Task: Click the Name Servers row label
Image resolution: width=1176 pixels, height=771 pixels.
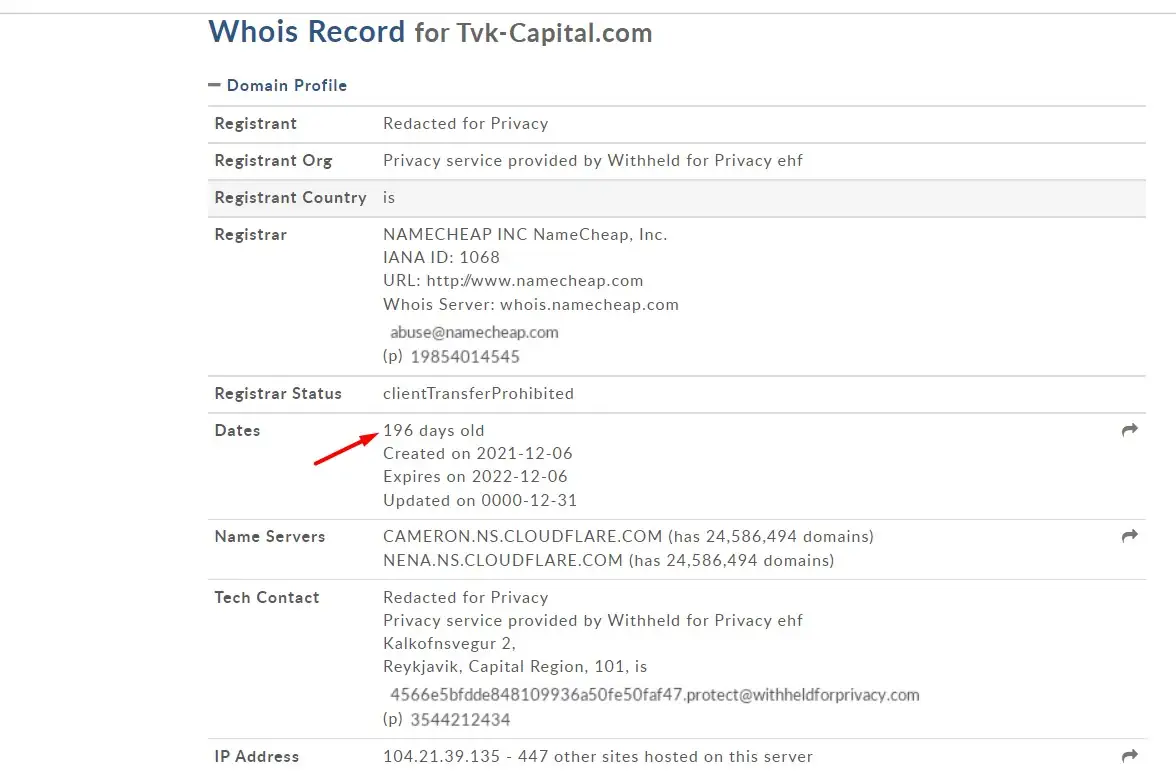Action: tap(270, 536)
